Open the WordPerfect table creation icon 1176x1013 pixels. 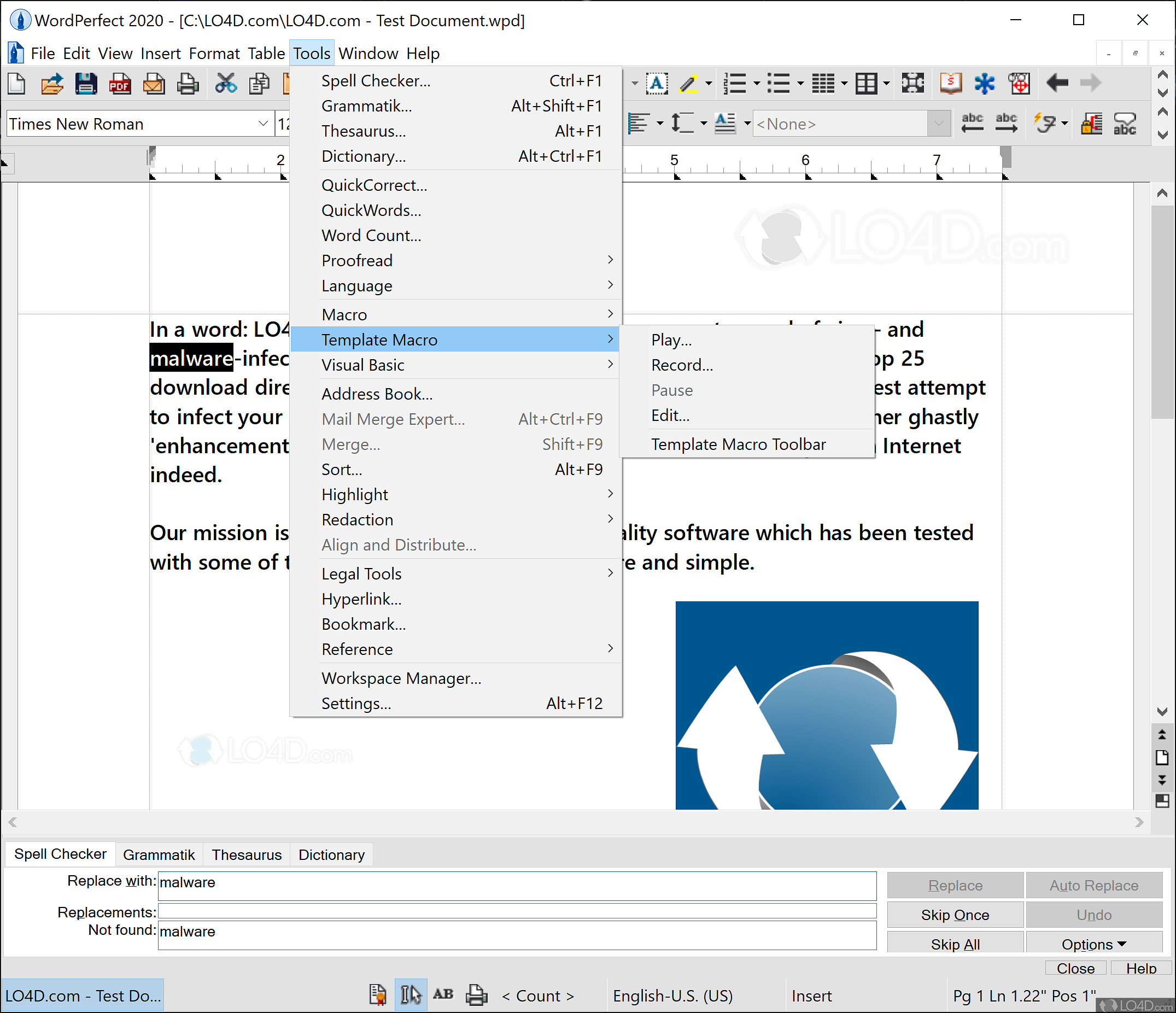pyautogui.click(x=865, y=84)
